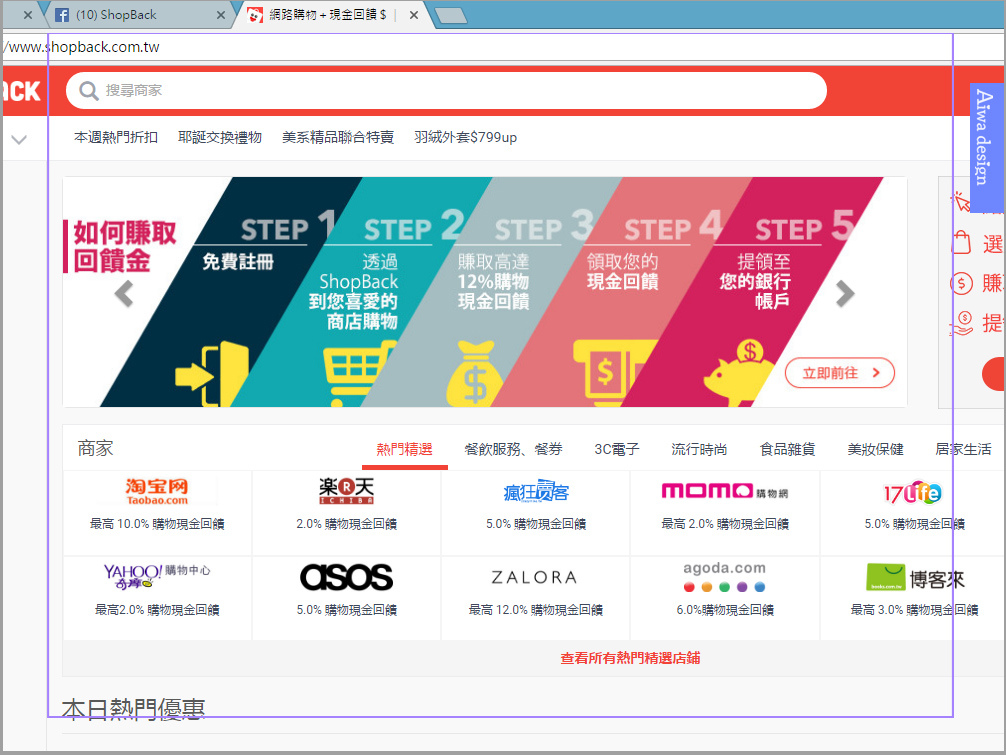Close the (10) ShopBack Facebook tab
1006x755 pixels.
[x=221, y=15]
